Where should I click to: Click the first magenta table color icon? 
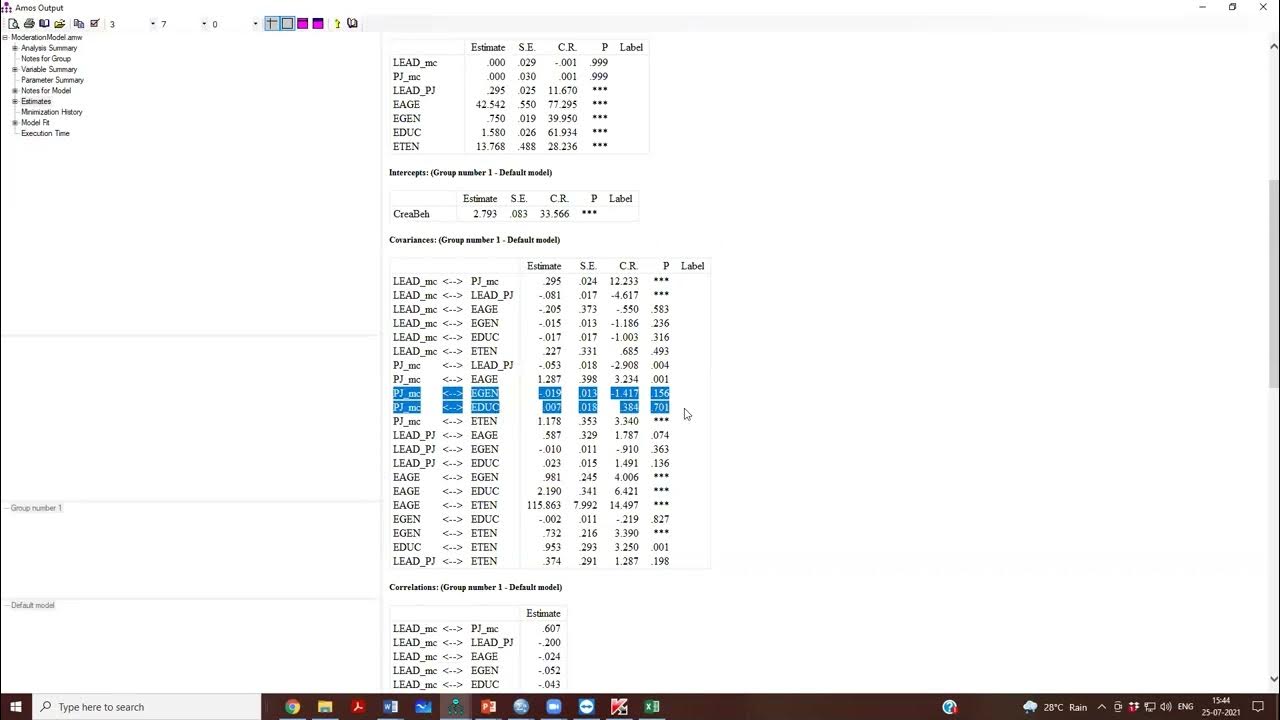click(303, 23)
